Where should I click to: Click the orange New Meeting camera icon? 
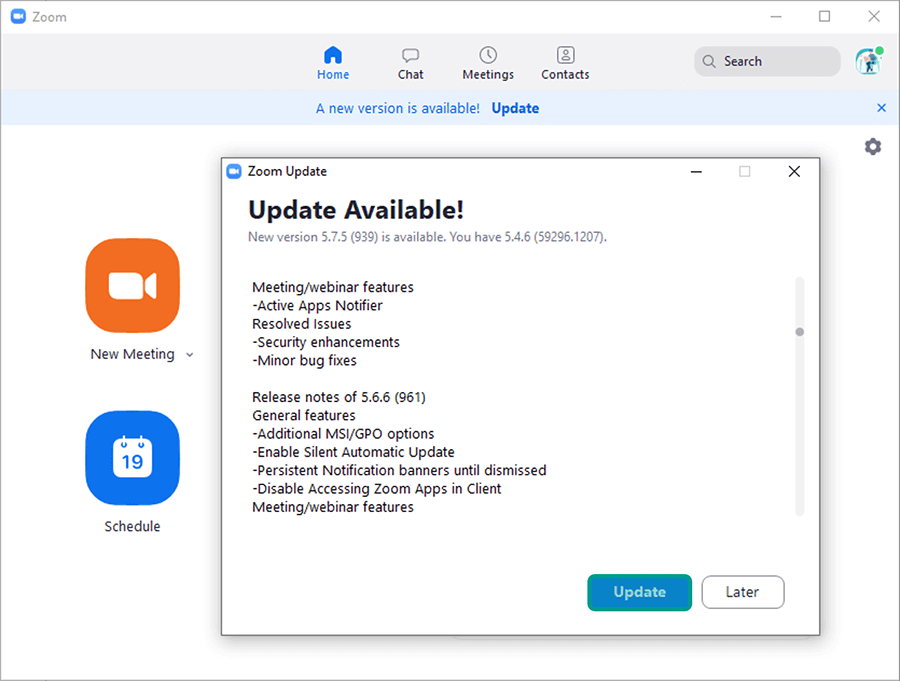click(133, 285)
